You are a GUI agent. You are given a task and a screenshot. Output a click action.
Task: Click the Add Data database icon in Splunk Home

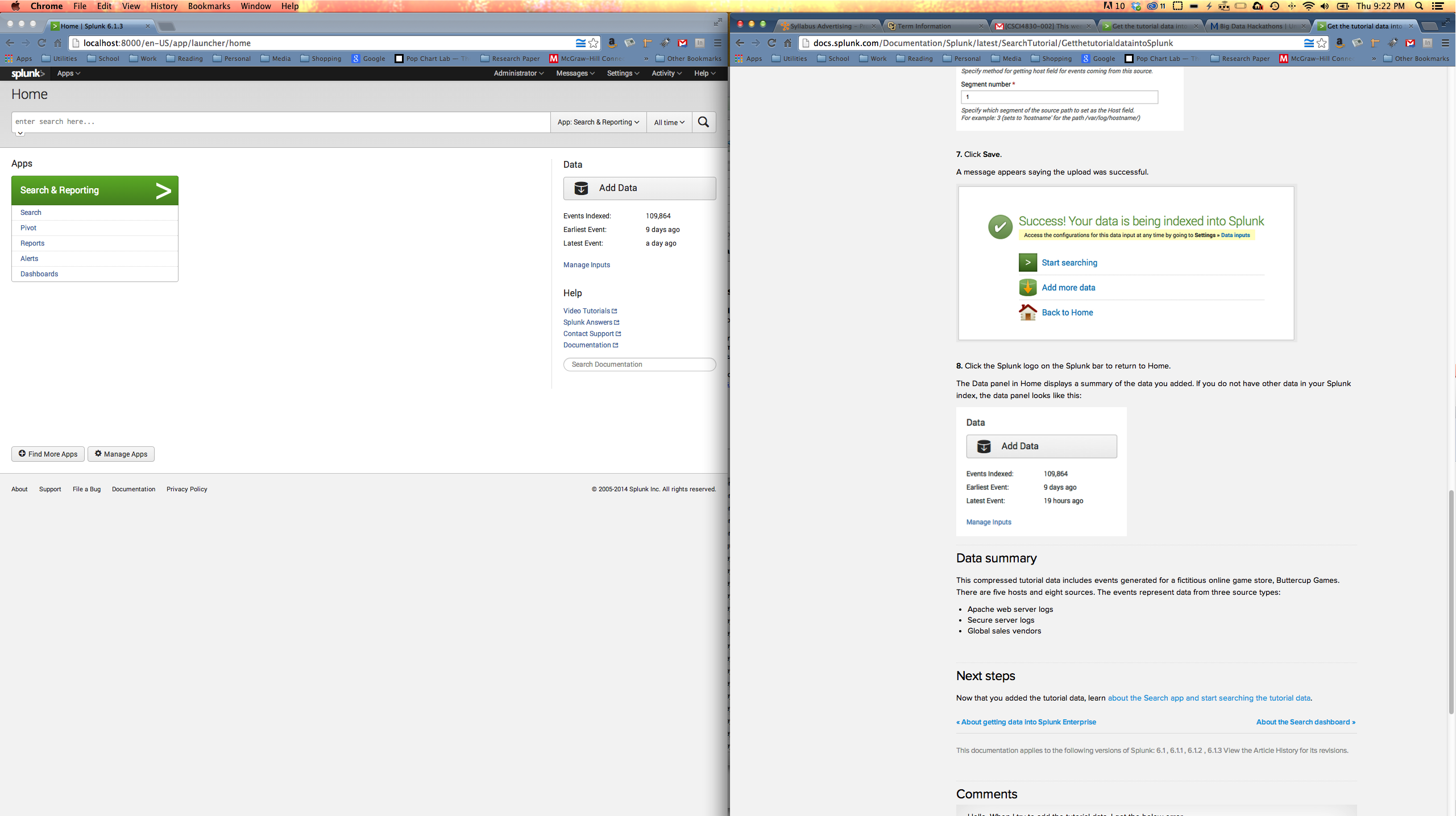click(581, 188)
